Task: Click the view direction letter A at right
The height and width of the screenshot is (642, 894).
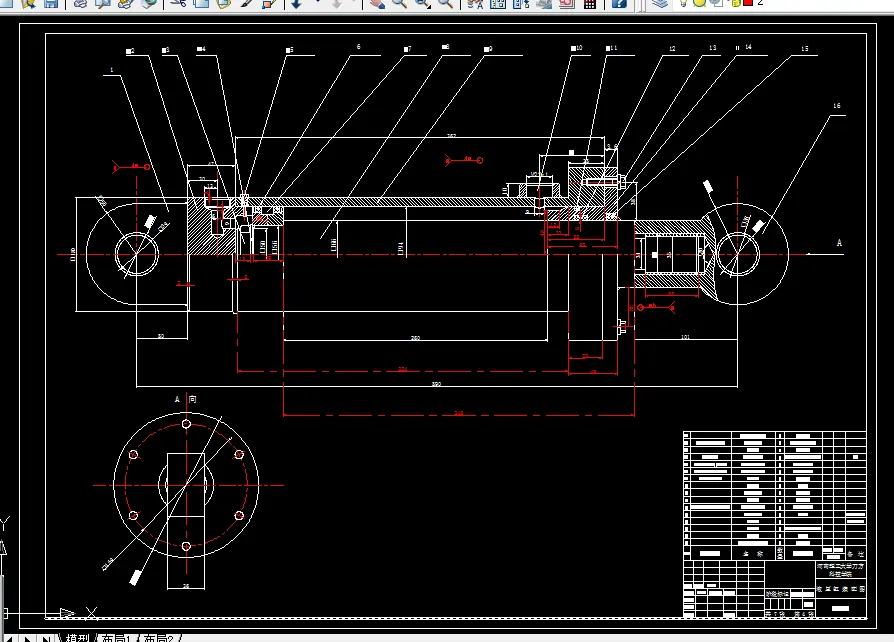Action: 839,243
